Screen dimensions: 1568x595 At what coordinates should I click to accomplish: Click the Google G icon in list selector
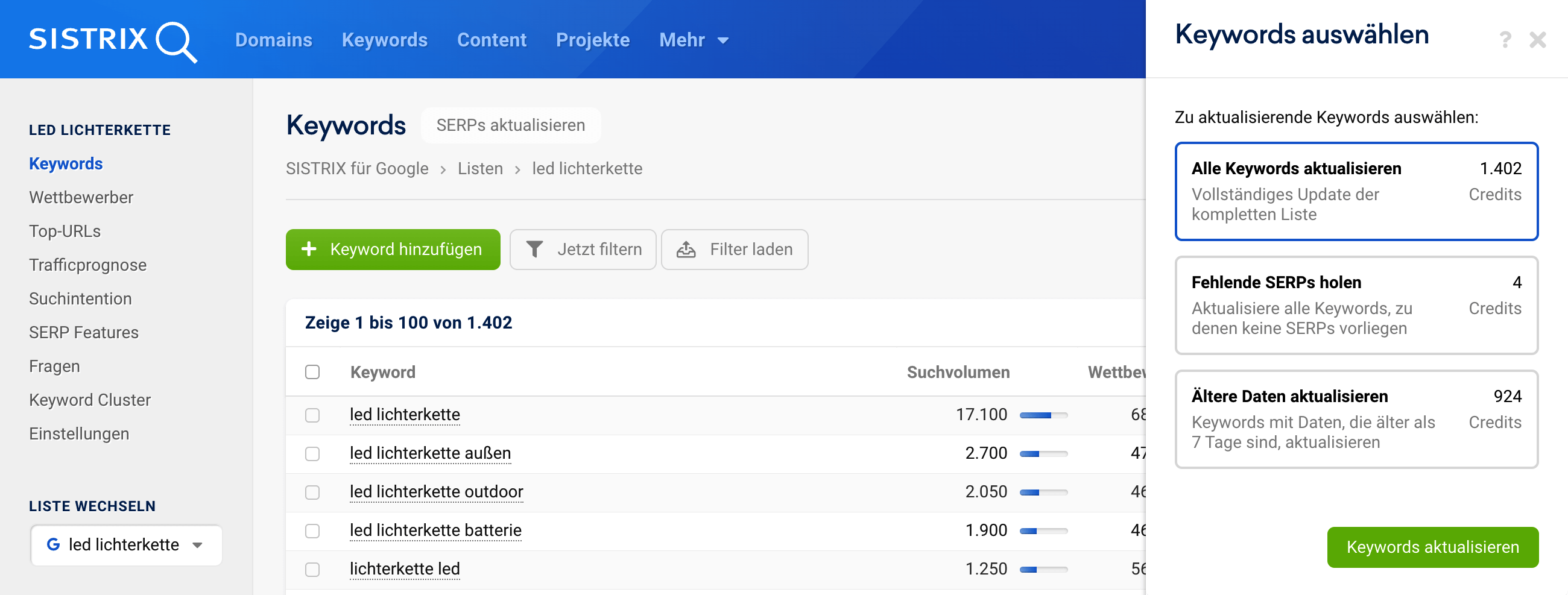click(54, 544)
